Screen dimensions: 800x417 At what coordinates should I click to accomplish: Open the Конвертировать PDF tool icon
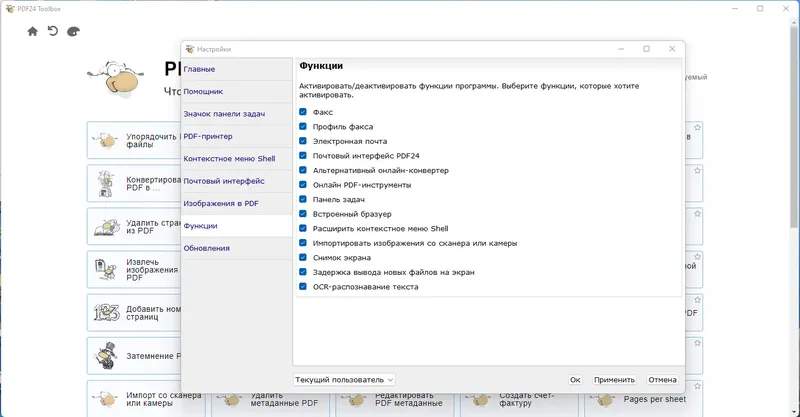click(106, 183)
